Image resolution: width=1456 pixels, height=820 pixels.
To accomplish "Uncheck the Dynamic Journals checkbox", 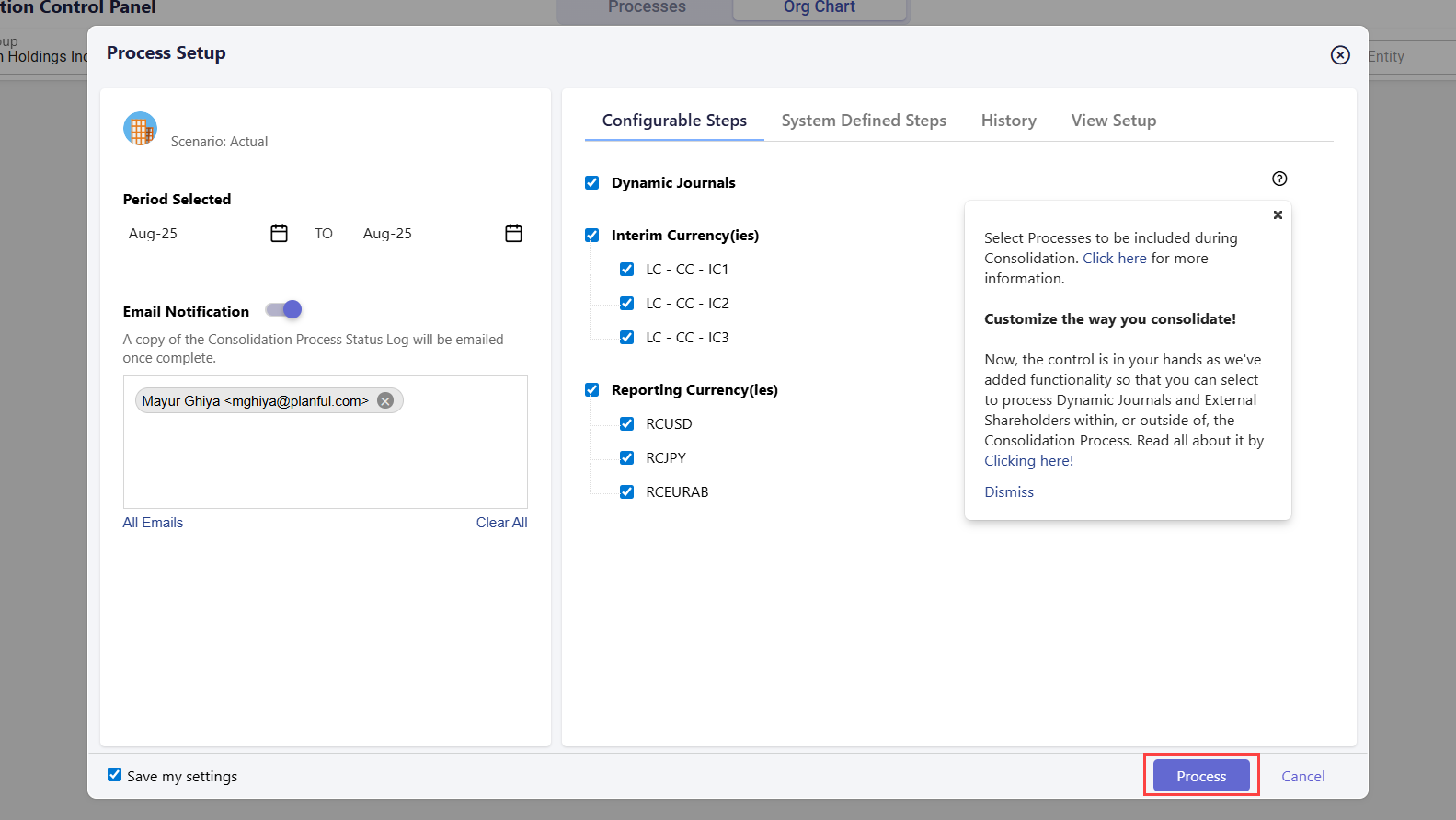I will point(592,183).
